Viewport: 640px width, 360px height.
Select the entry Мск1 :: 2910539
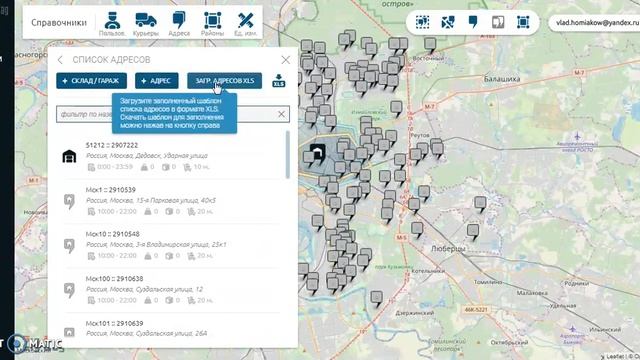111,190
